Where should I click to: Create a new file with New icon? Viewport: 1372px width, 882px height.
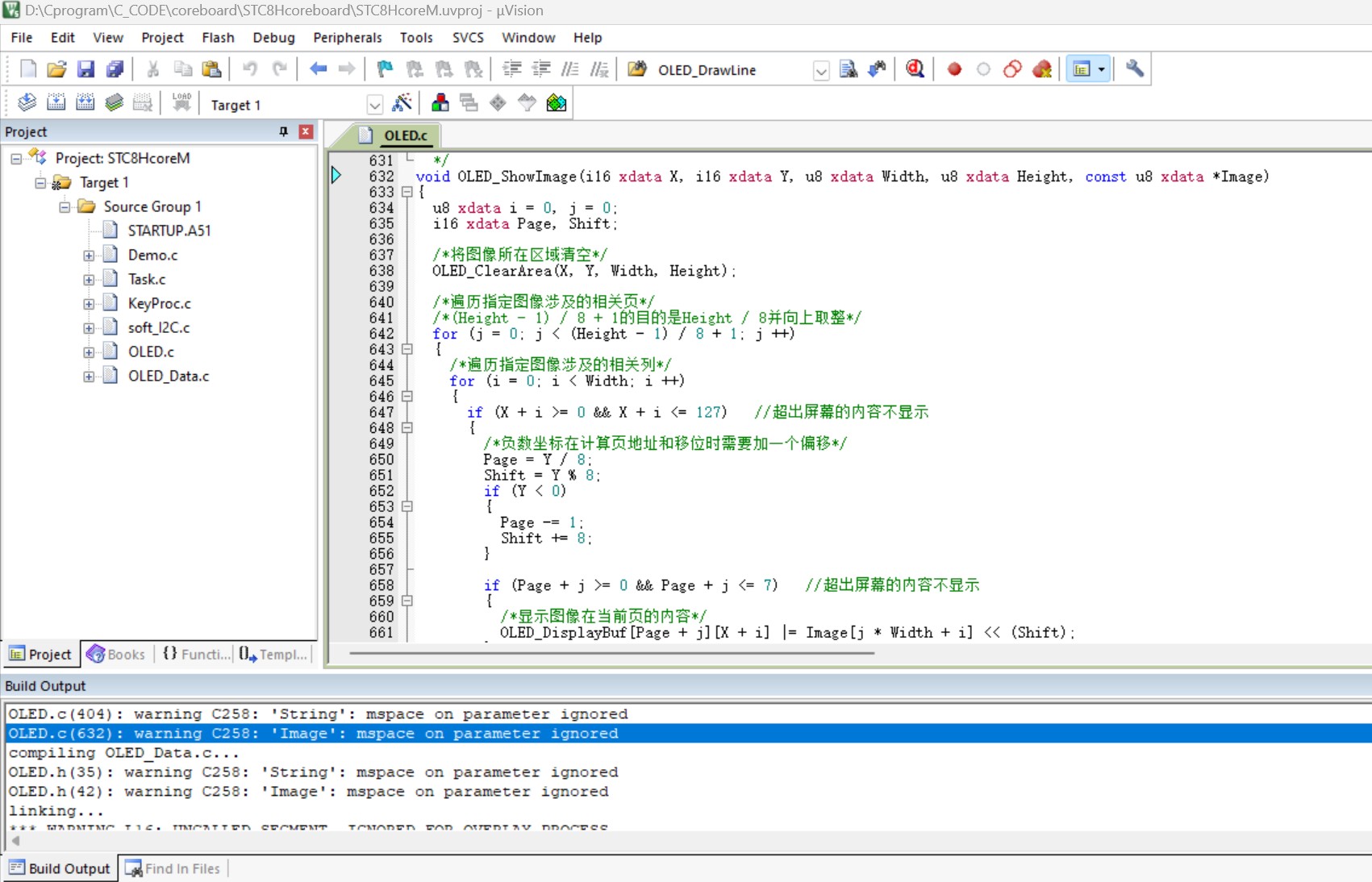(27, 69)
